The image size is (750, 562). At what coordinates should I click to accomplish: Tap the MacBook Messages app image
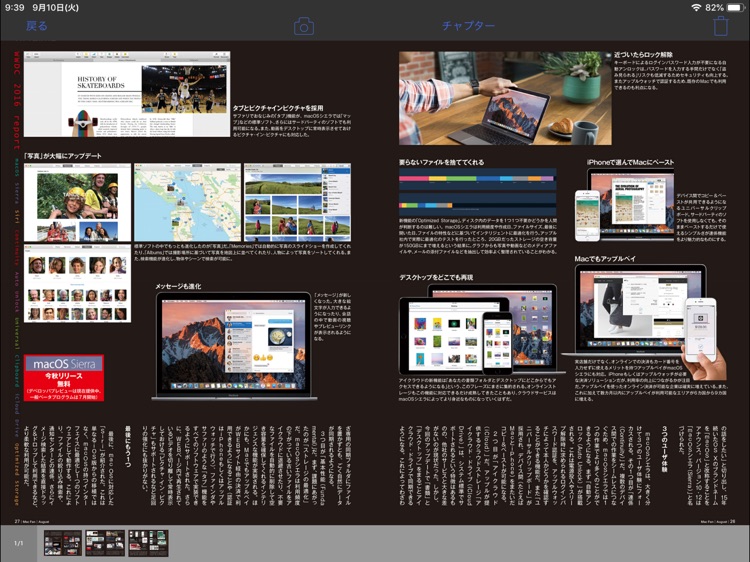234,345
